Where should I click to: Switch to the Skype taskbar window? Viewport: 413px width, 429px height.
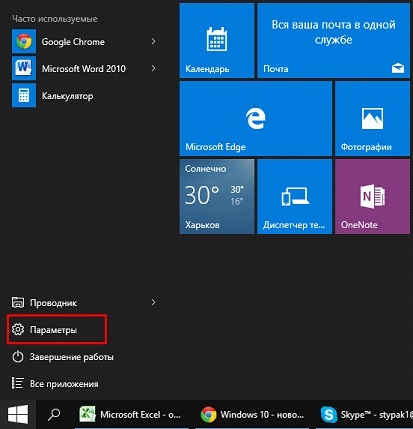pos(365,415)
